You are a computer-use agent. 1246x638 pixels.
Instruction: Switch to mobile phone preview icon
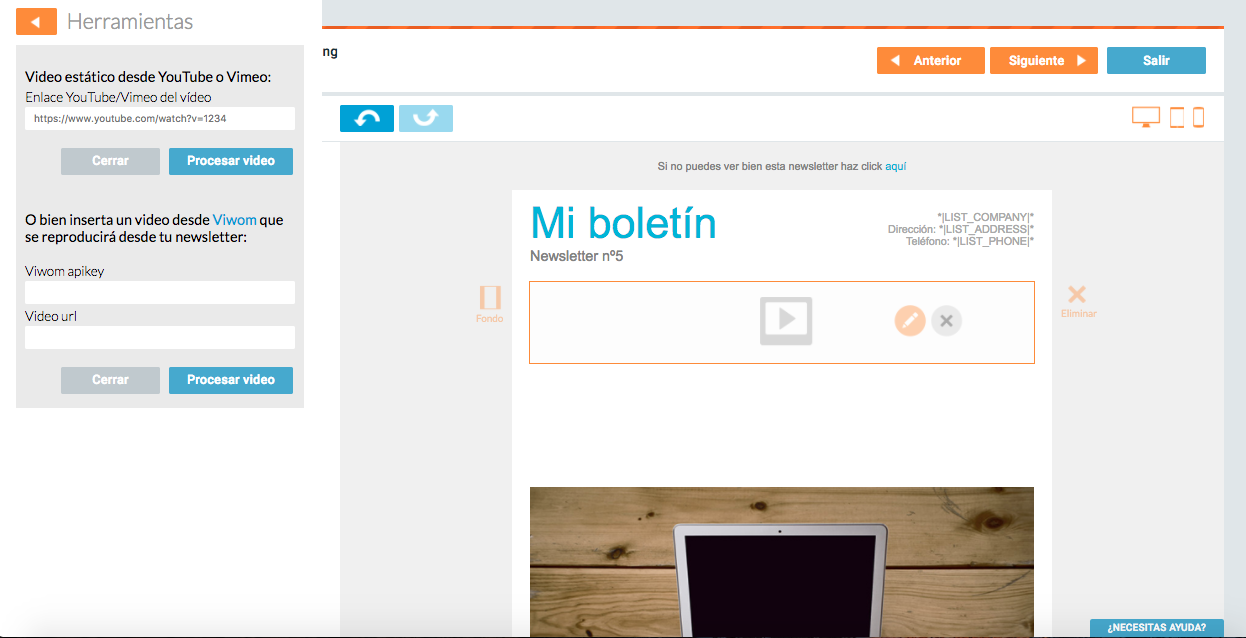tap(1198, 117)
